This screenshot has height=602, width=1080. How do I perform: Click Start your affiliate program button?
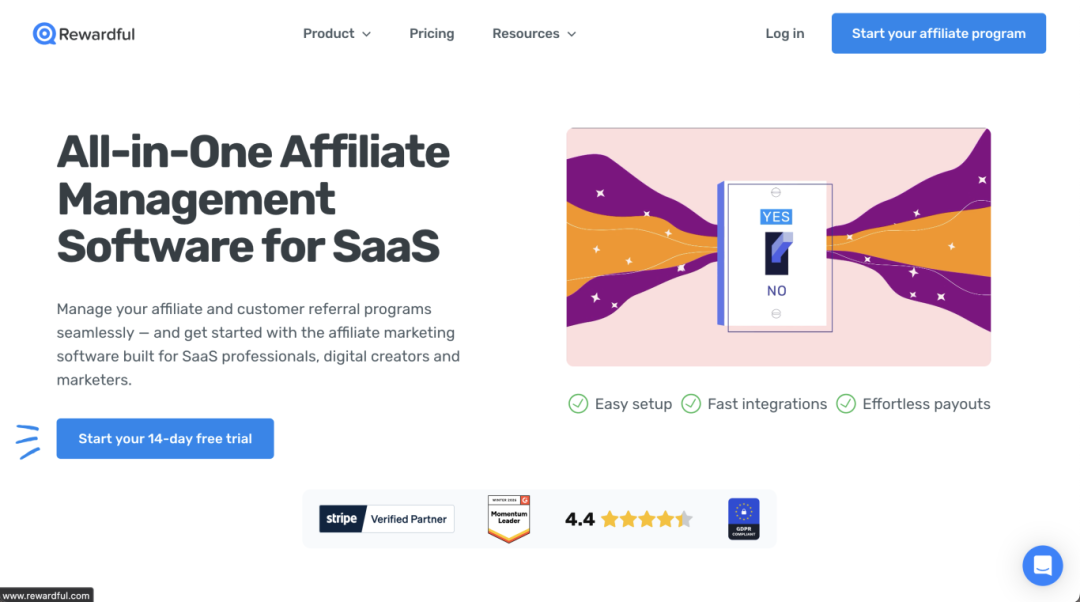(938, 33)
